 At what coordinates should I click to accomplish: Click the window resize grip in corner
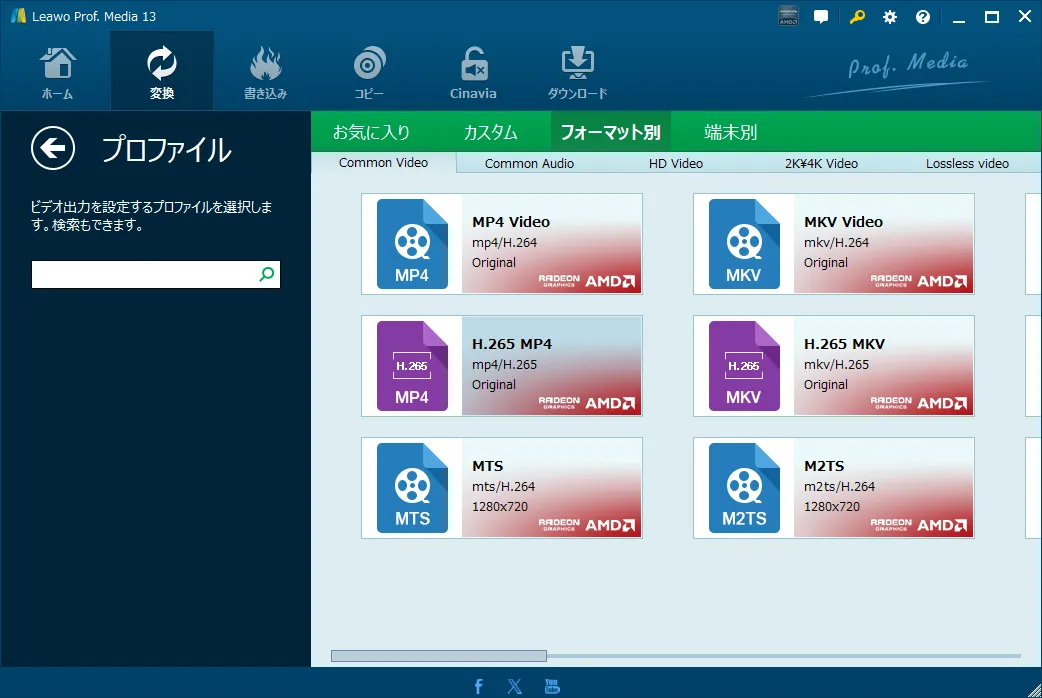[1033, 690]
